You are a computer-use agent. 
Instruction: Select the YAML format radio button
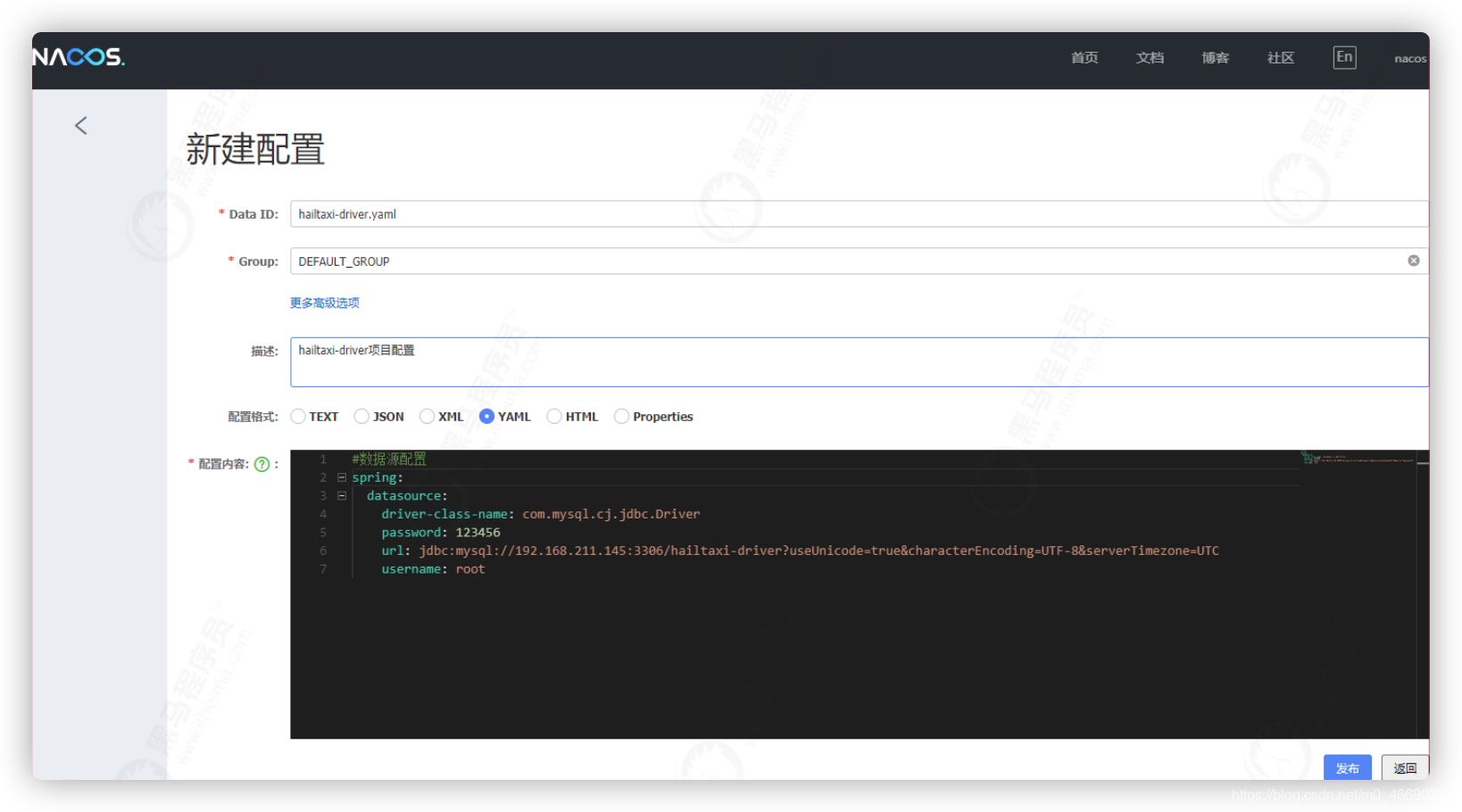(486, 417)
